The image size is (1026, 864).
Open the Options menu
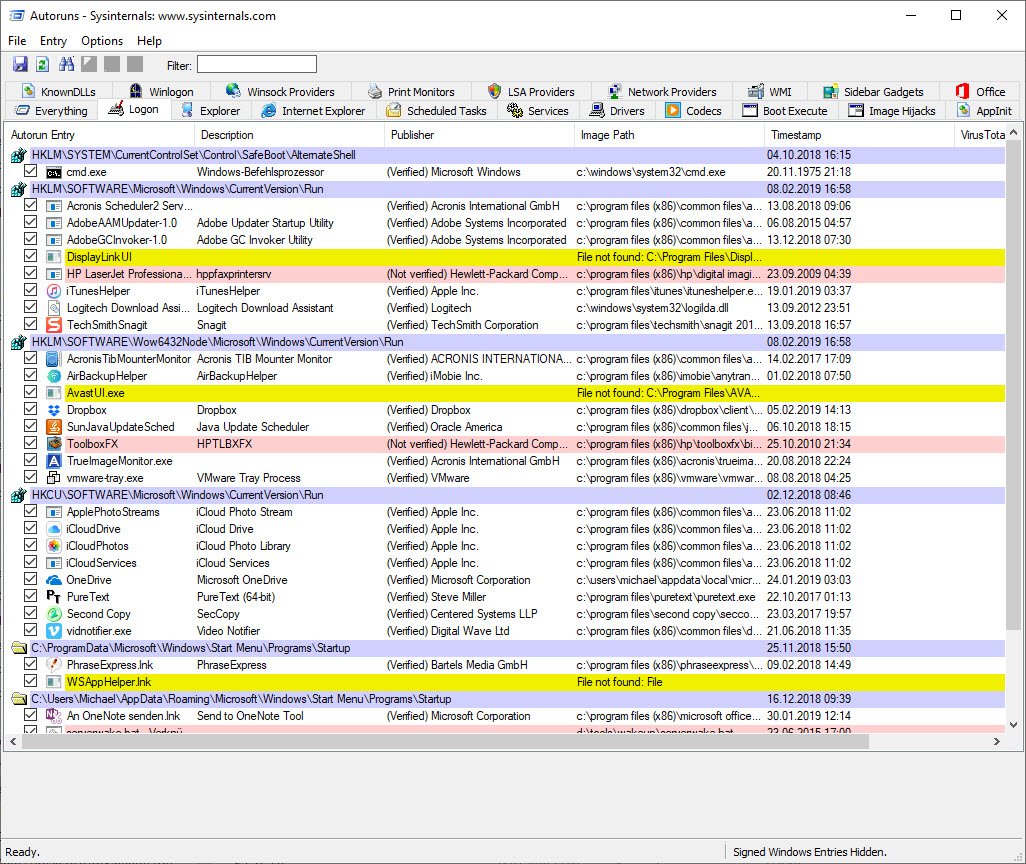click(102, 41)
